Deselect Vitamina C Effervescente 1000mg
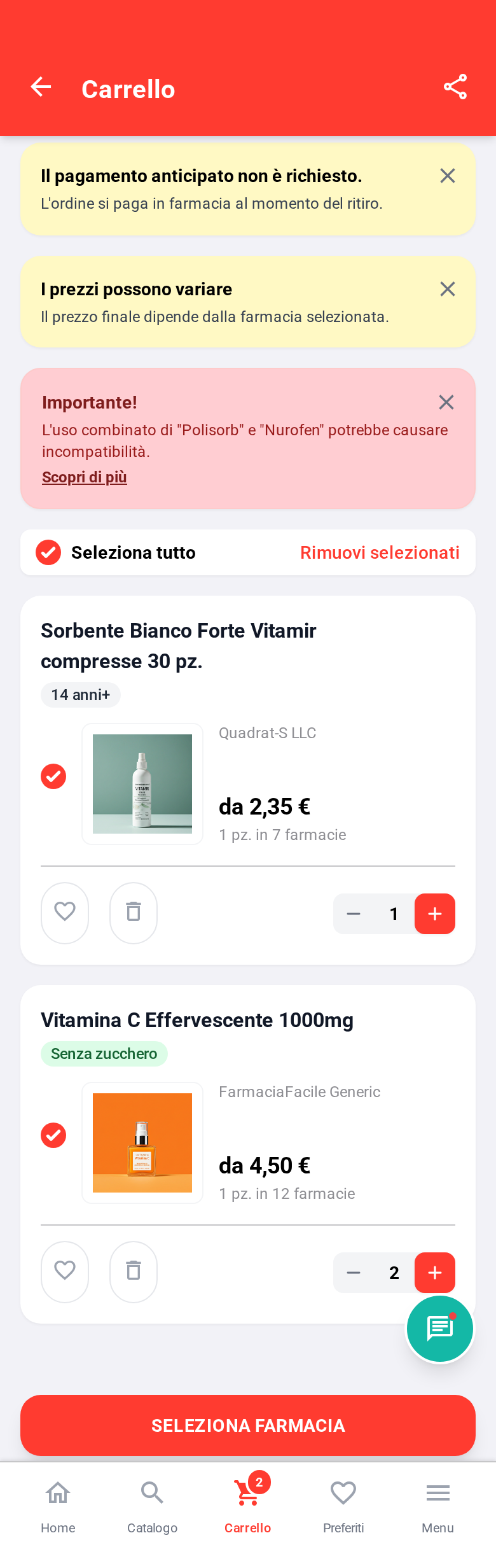Image resolution: width=496 pixels, height=1568 pixels. [53, 1135]
